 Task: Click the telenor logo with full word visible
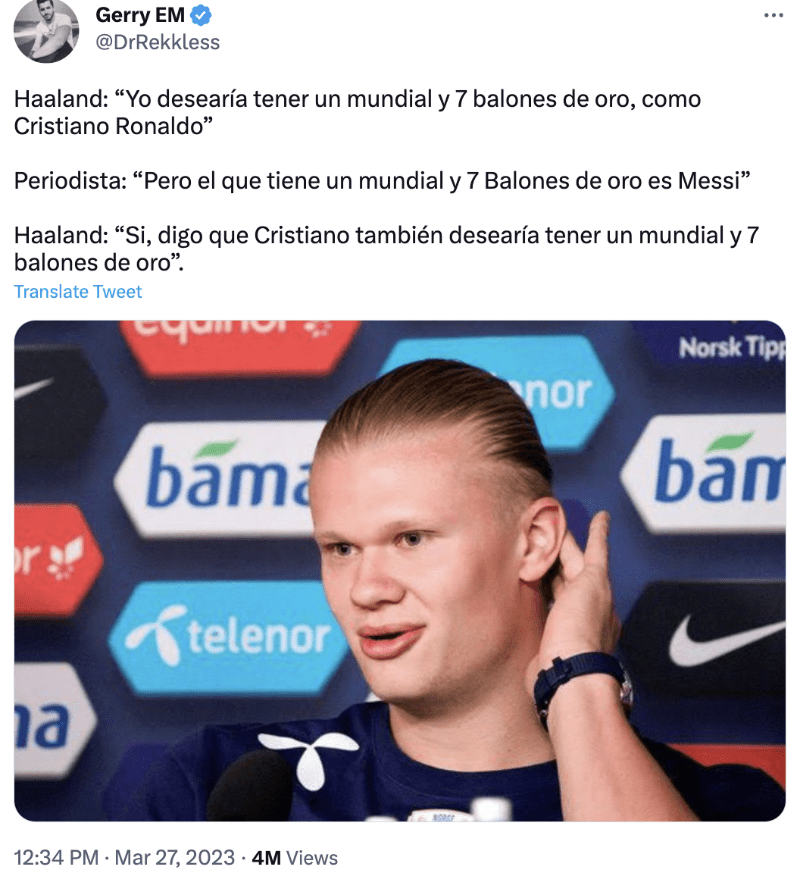click(229, 637)
